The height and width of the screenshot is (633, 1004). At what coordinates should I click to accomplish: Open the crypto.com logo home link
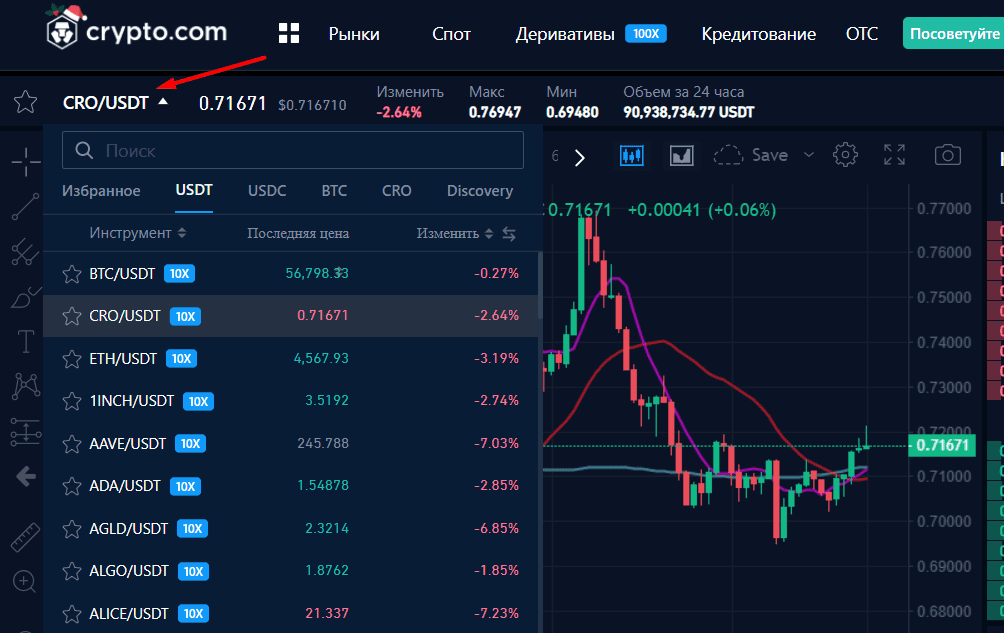[136, 29]
